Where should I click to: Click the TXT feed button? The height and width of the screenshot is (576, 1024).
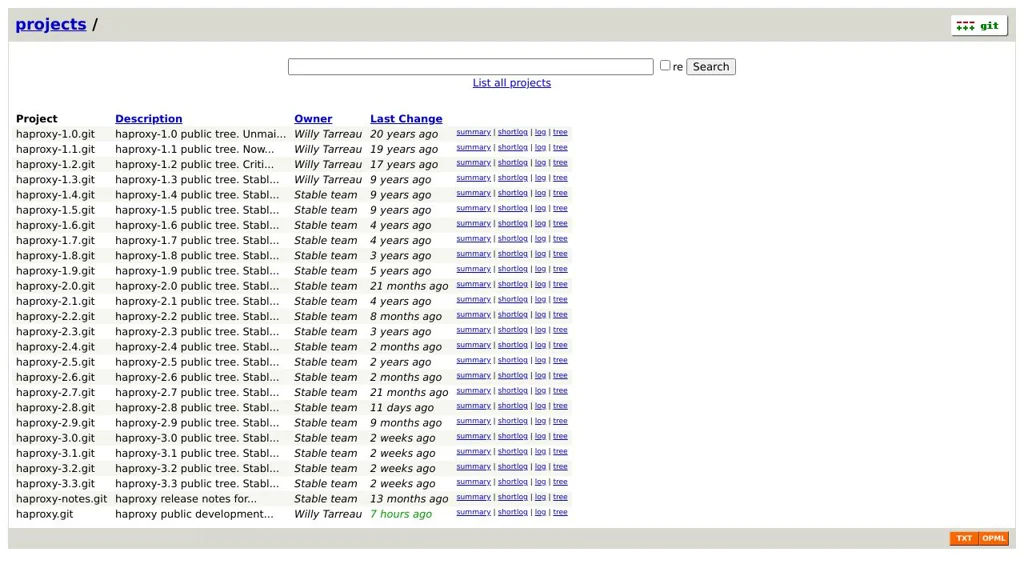point(964,538)
